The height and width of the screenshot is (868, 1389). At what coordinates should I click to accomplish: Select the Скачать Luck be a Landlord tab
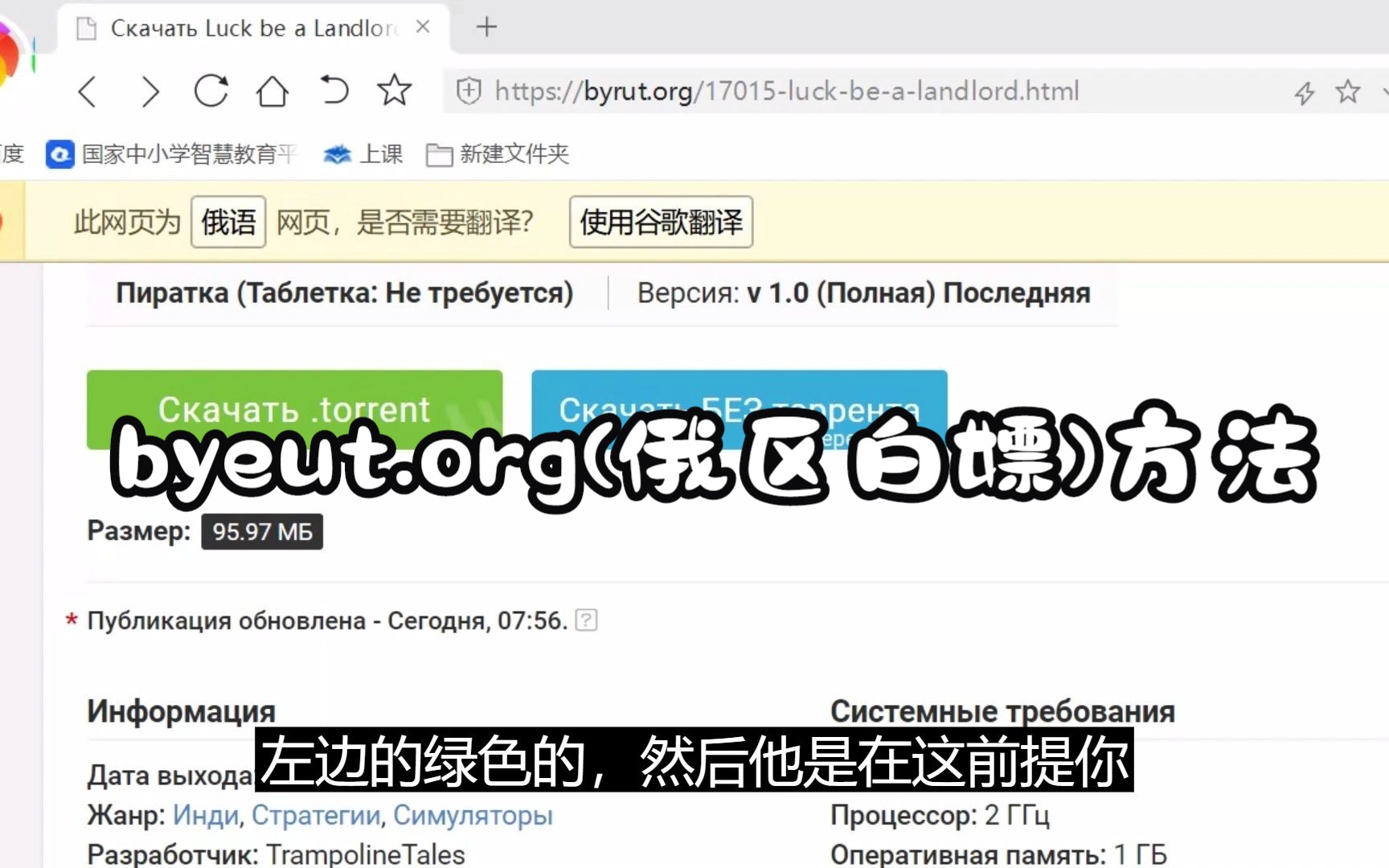253,28
